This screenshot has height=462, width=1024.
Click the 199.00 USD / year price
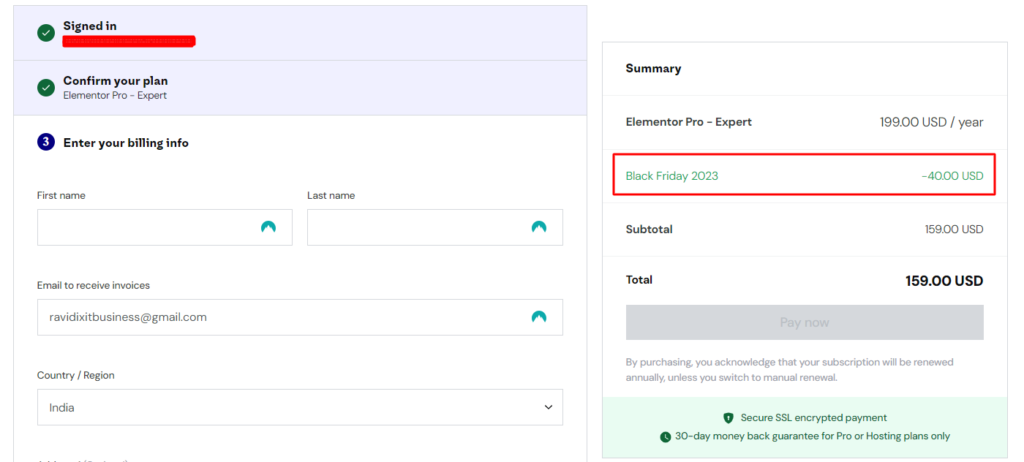coord(931,122)
